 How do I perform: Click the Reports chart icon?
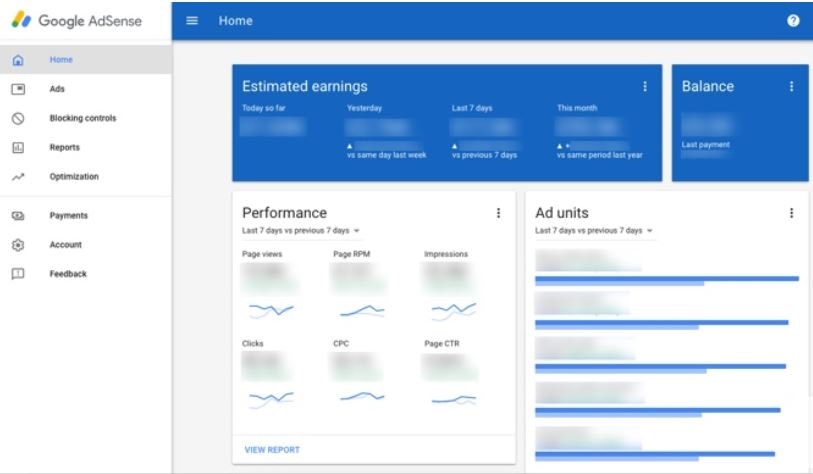pyautogui.click(x=18, y=147)
